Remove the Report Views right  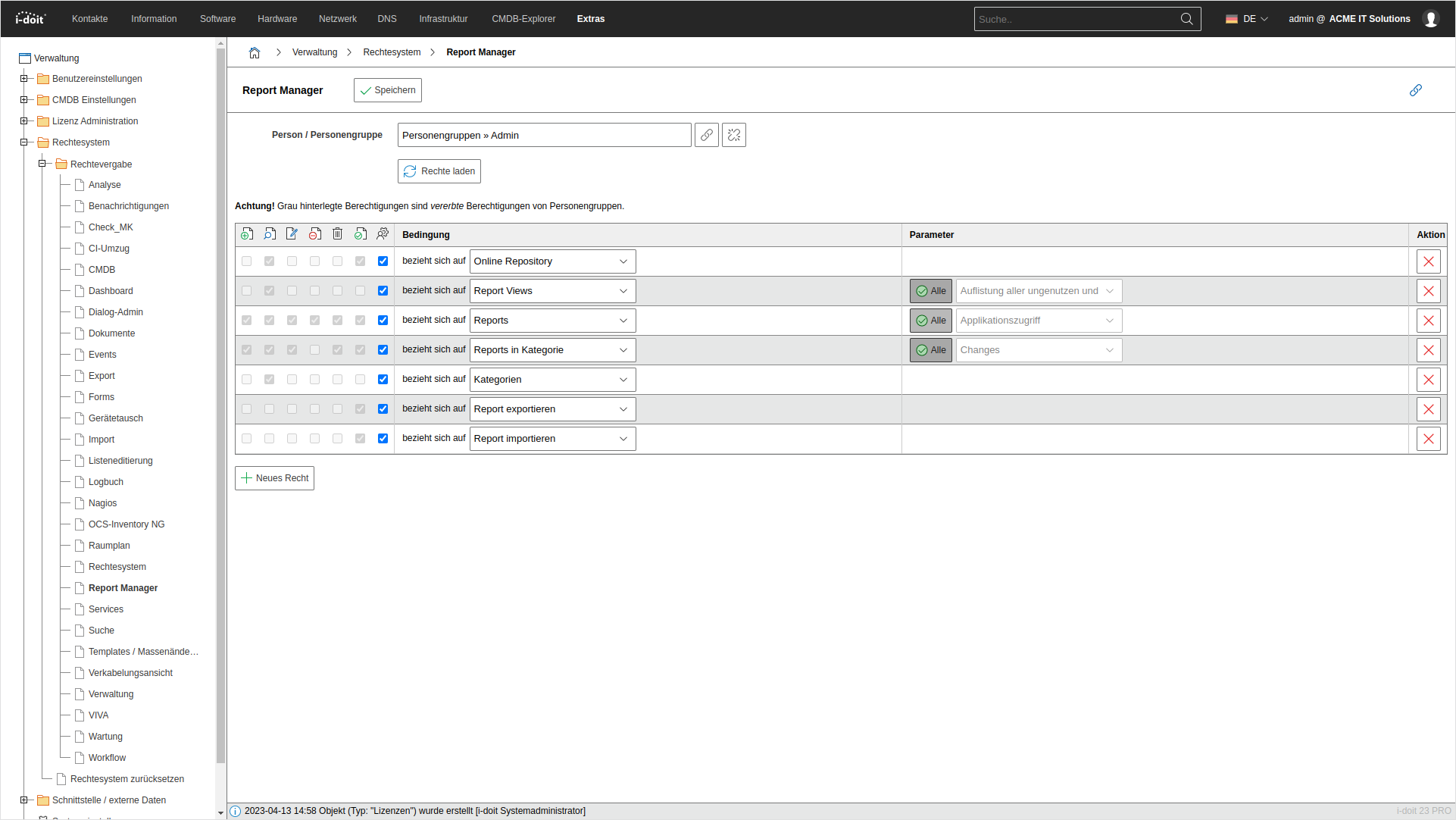(1428, 291)
